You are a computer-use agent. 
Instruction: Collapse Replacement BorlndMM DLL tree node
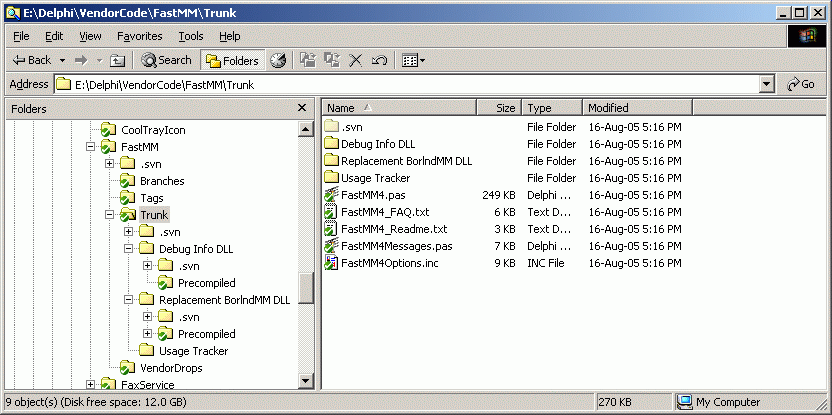coord(128,300)
